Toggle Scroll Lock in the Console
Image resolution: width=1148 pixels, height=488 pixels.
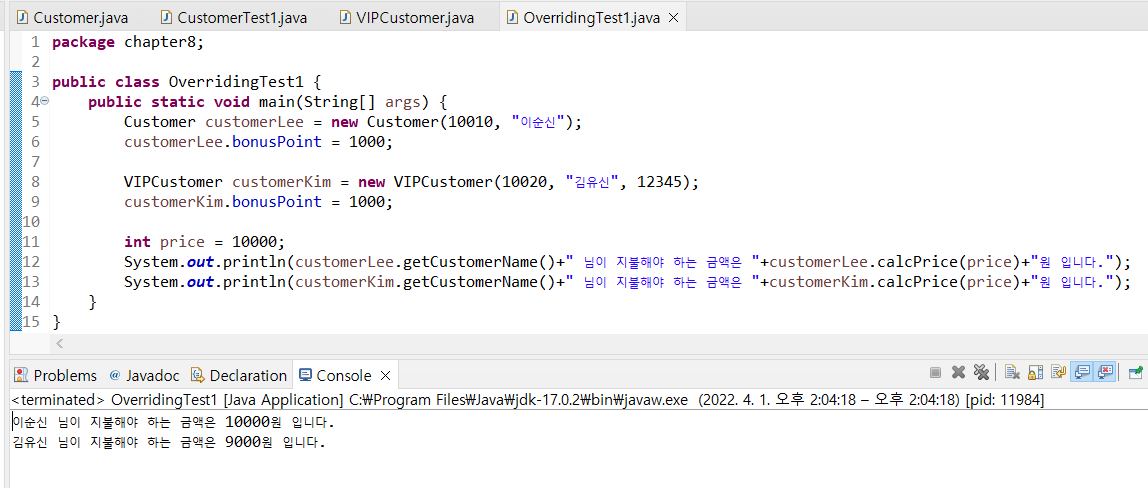[x=1035, y=373]
